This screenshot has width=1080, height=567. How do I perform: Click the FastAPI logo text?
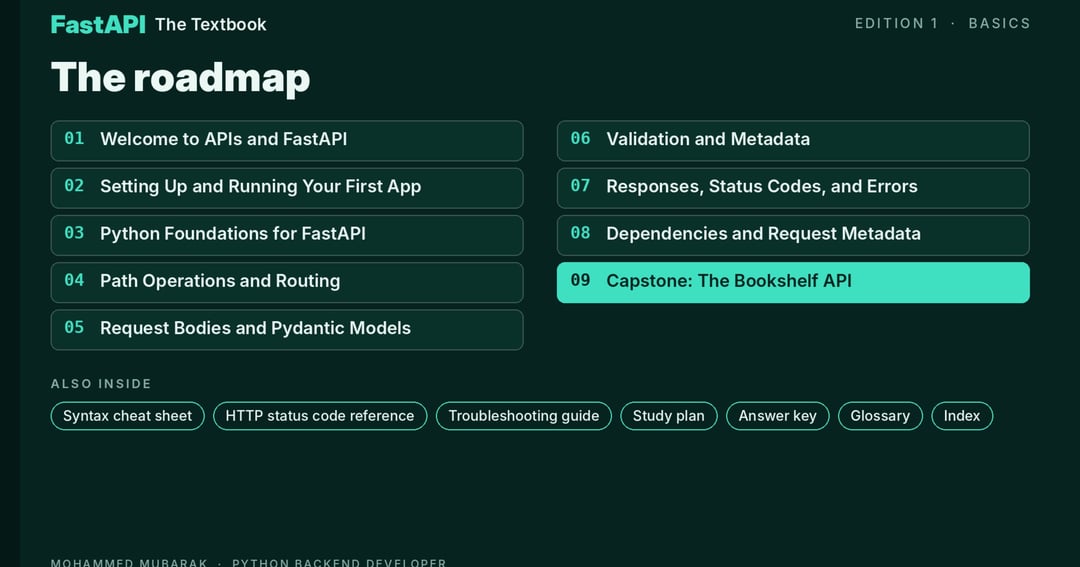point(98,24)
